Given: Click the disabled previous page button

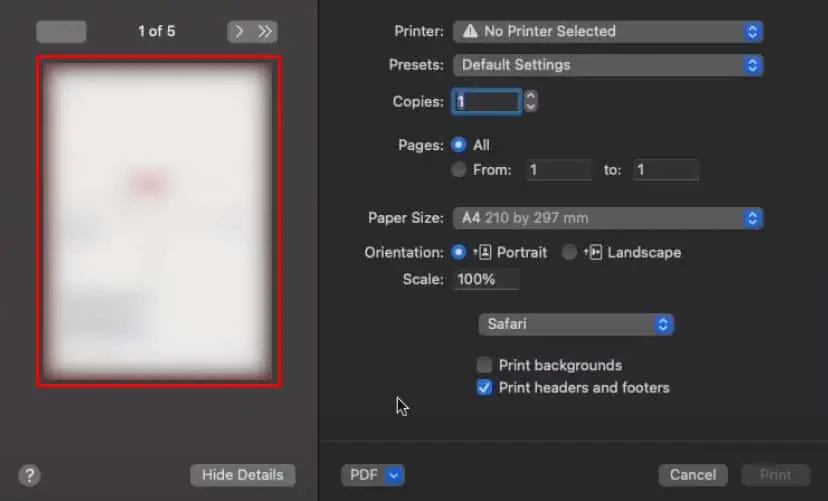Looking at the screenshot, I should tap(61, 32).
